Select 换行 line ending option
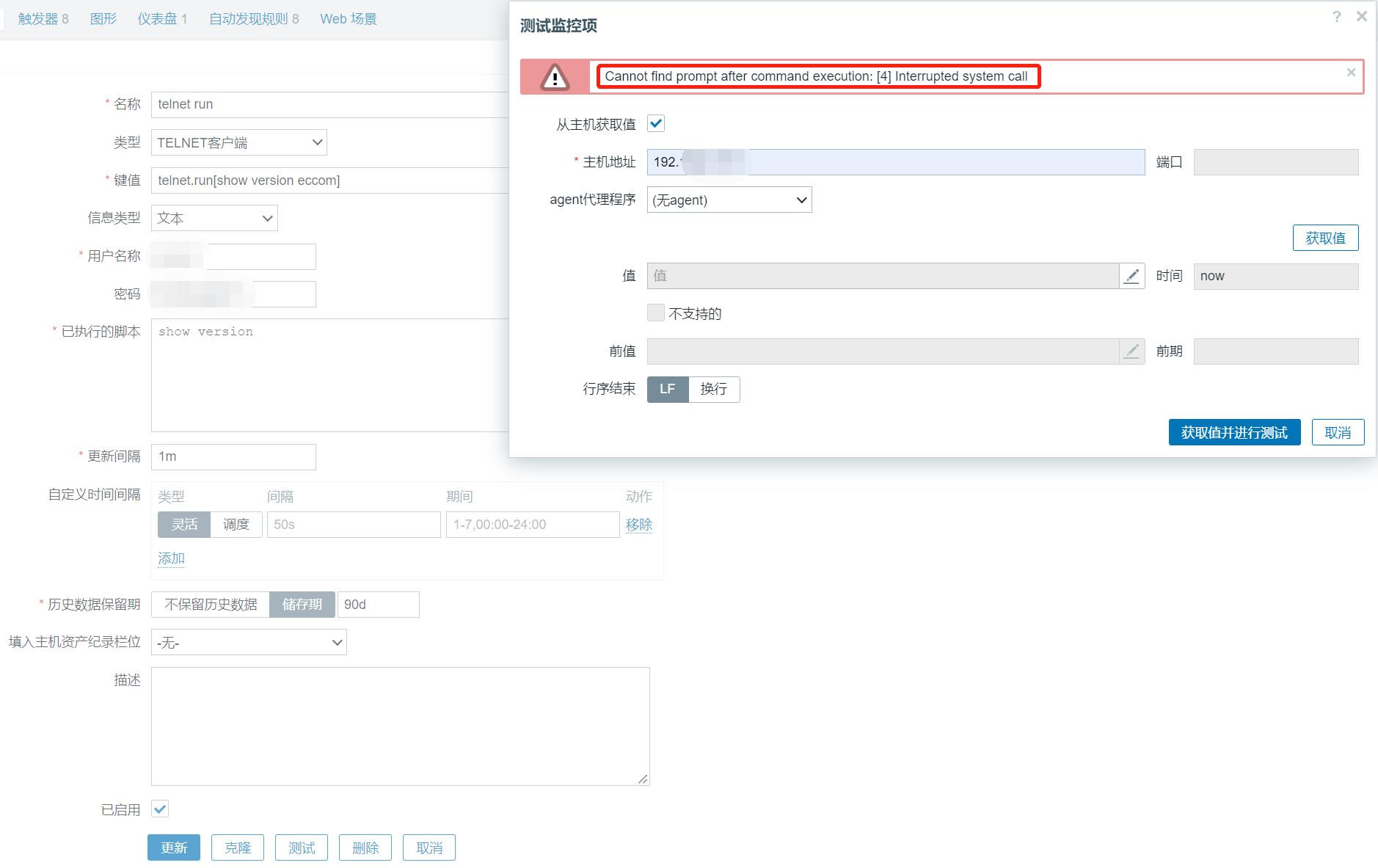This screenshot has width=1378, height=868. click(x=714, y=389)
